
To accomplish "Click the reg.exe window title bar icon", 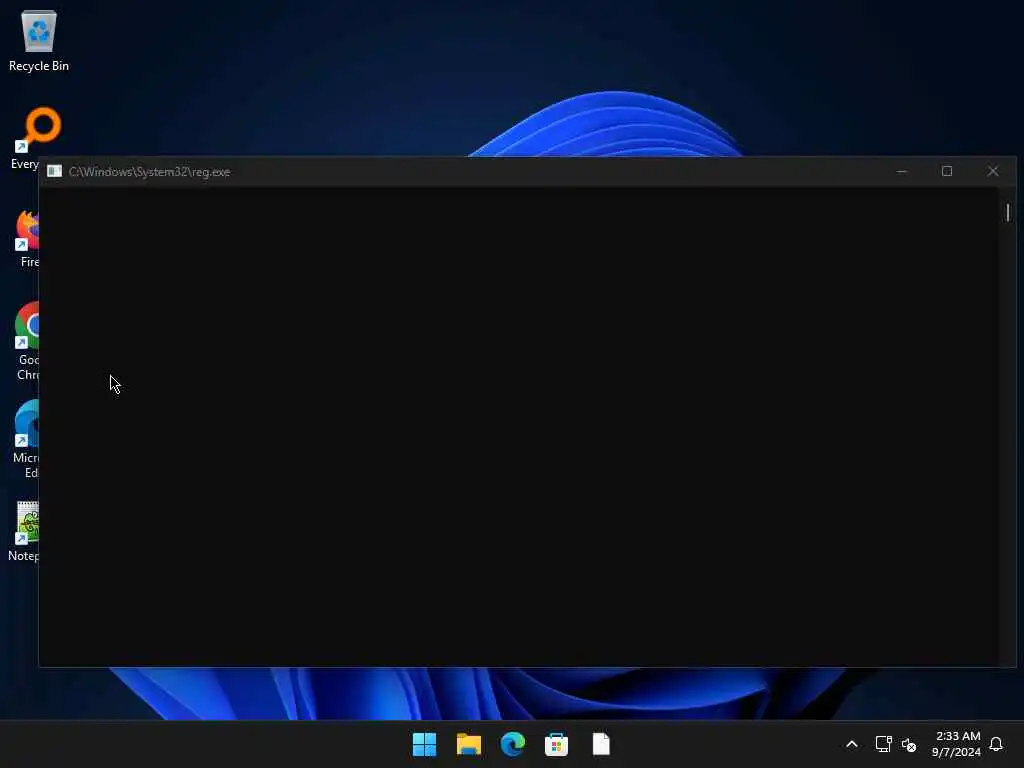I will tap(54, 171).
